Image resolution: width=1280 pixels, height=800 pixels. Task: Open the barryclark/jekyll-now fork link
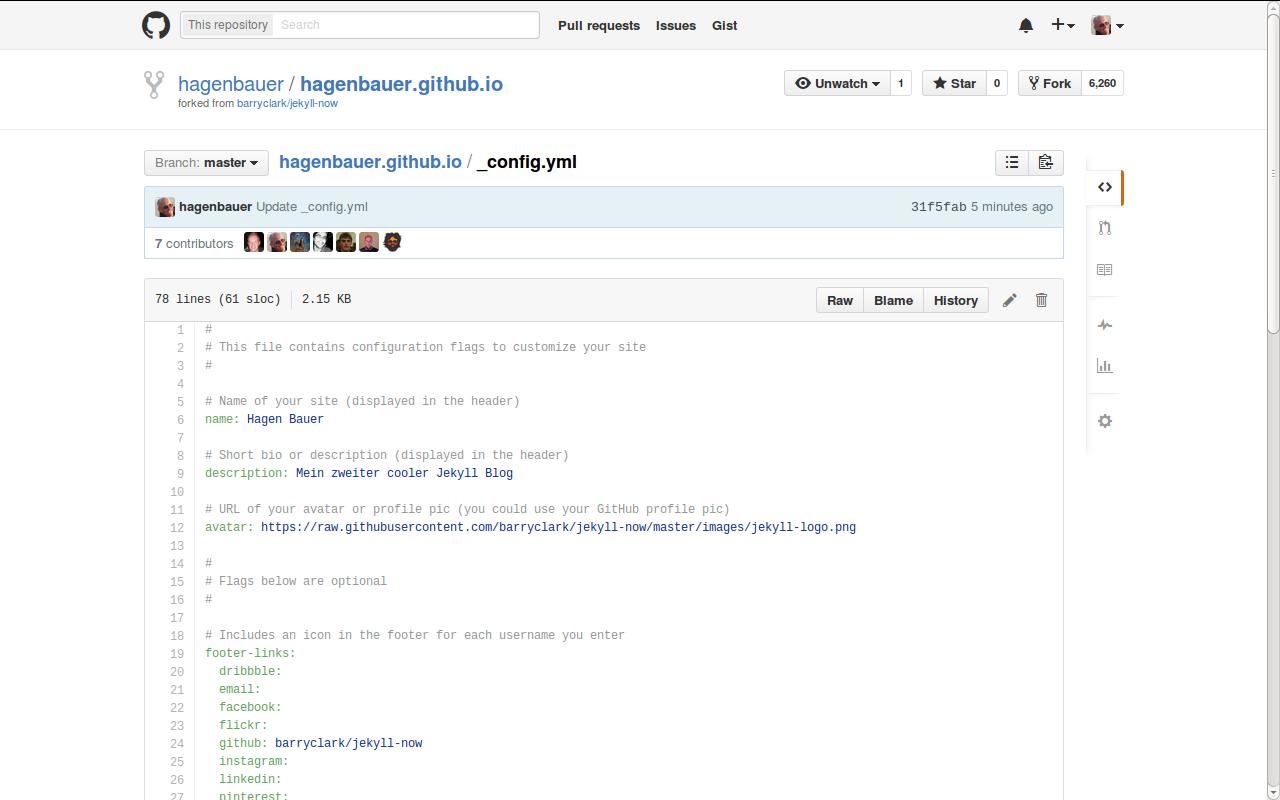click(288, 103)
